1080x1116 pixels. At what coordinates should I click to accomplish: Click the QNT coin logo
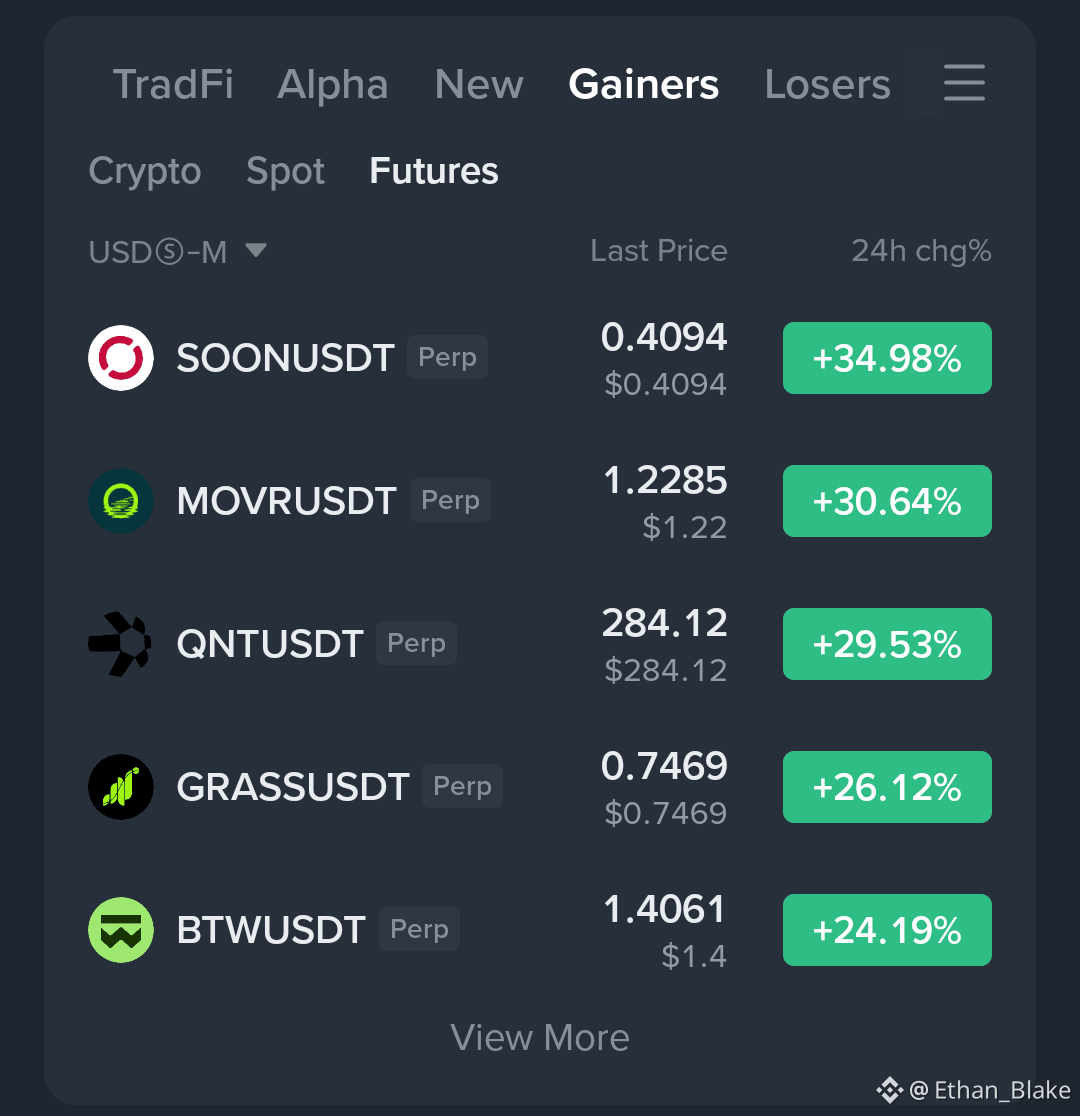pyautogui.click(x=120, y=644)
